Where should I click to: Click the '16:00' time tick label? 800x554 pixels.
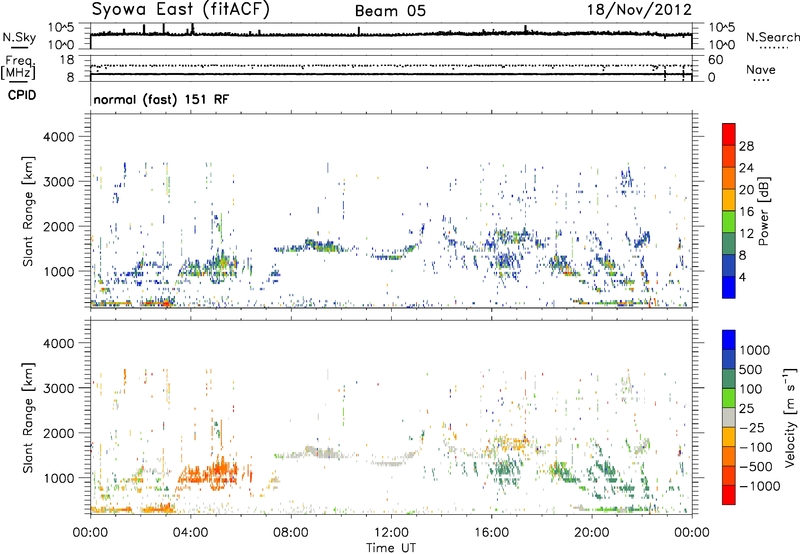pyautogui.click(x=491, y=533)
